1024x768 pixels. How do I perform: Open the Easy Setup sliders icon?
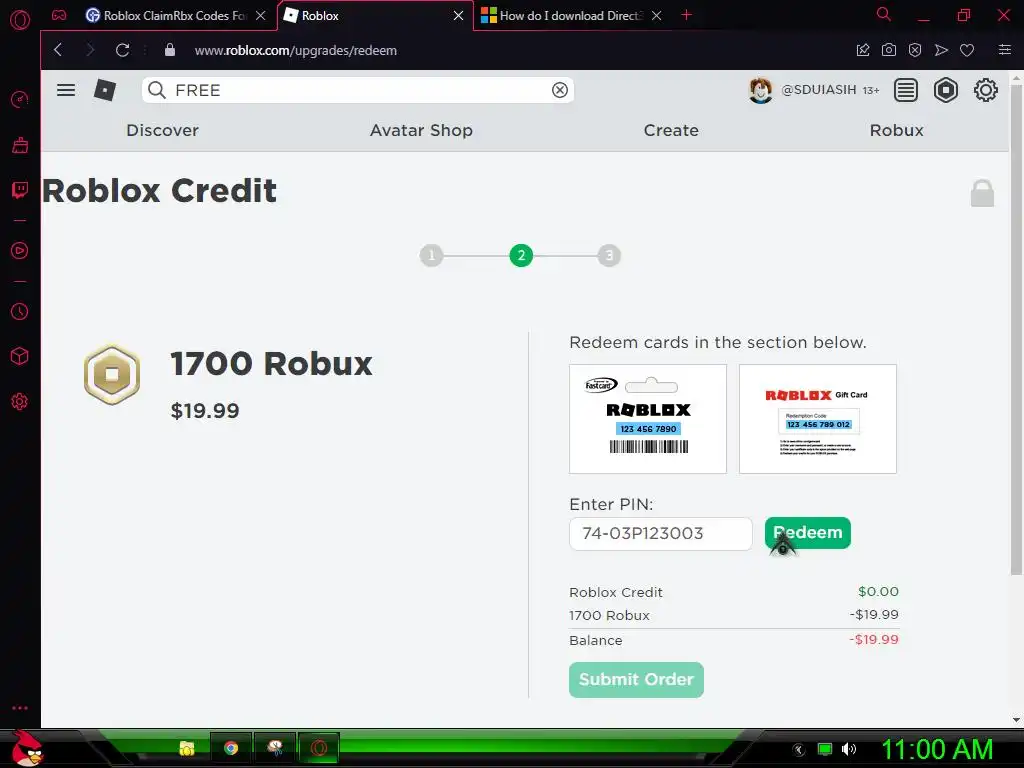pos(1005,50)
